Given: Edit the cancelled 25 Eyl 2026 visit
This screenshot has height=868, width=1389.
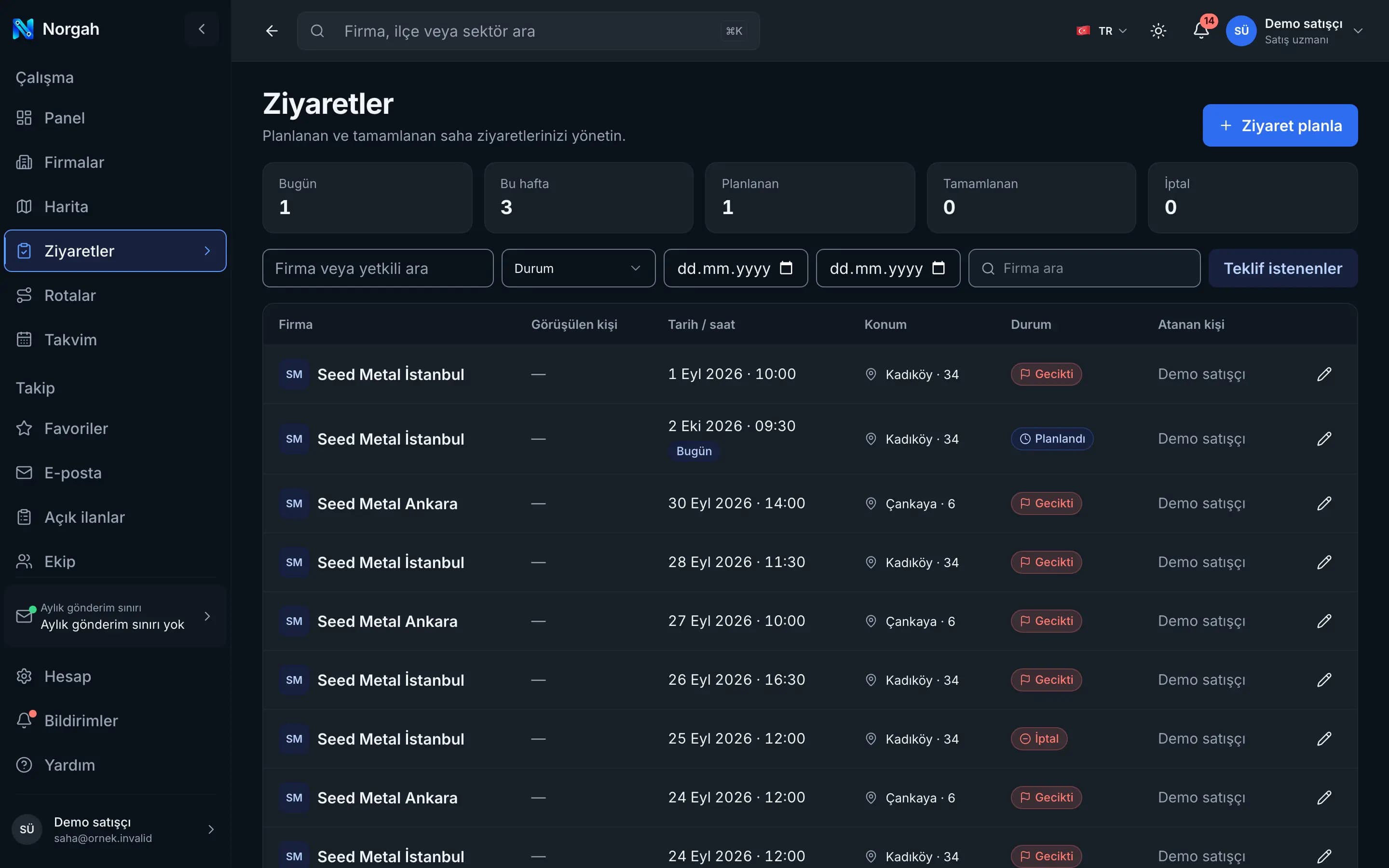Looking at the screenshot, I should pos(1323,739).
